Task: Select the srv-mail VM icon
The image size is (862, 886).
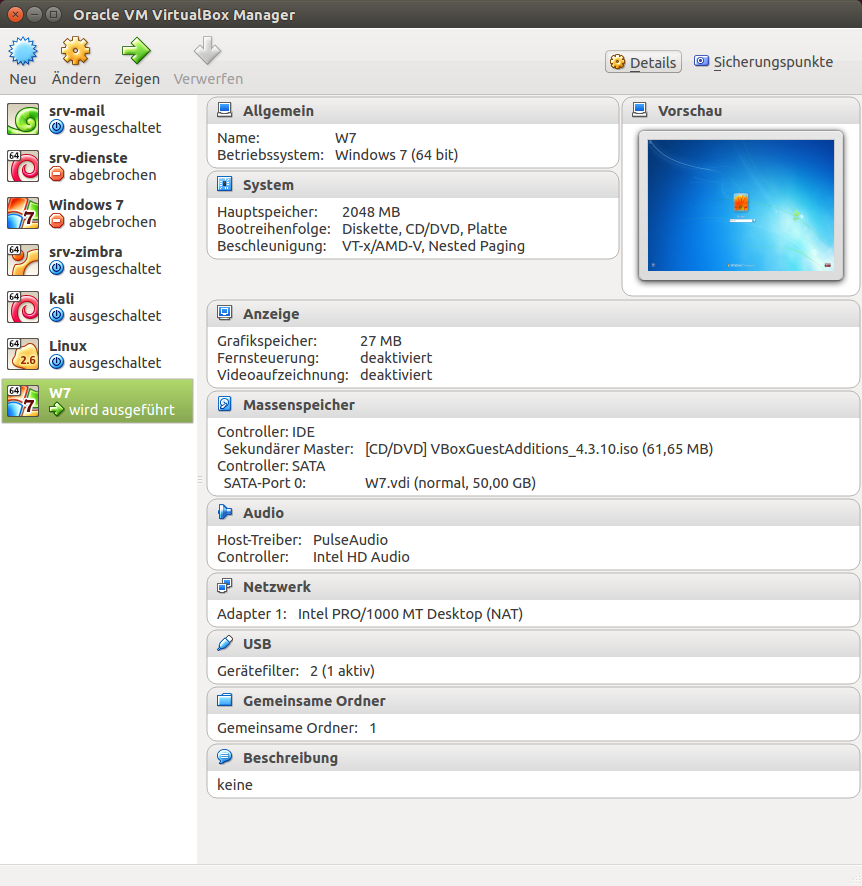Action: click(23, 119)
